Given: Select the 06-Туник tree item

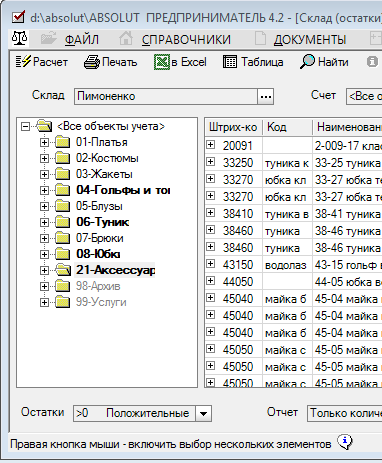Looking at the screenshot, I should pyautogui.click(x=102, y=222).
